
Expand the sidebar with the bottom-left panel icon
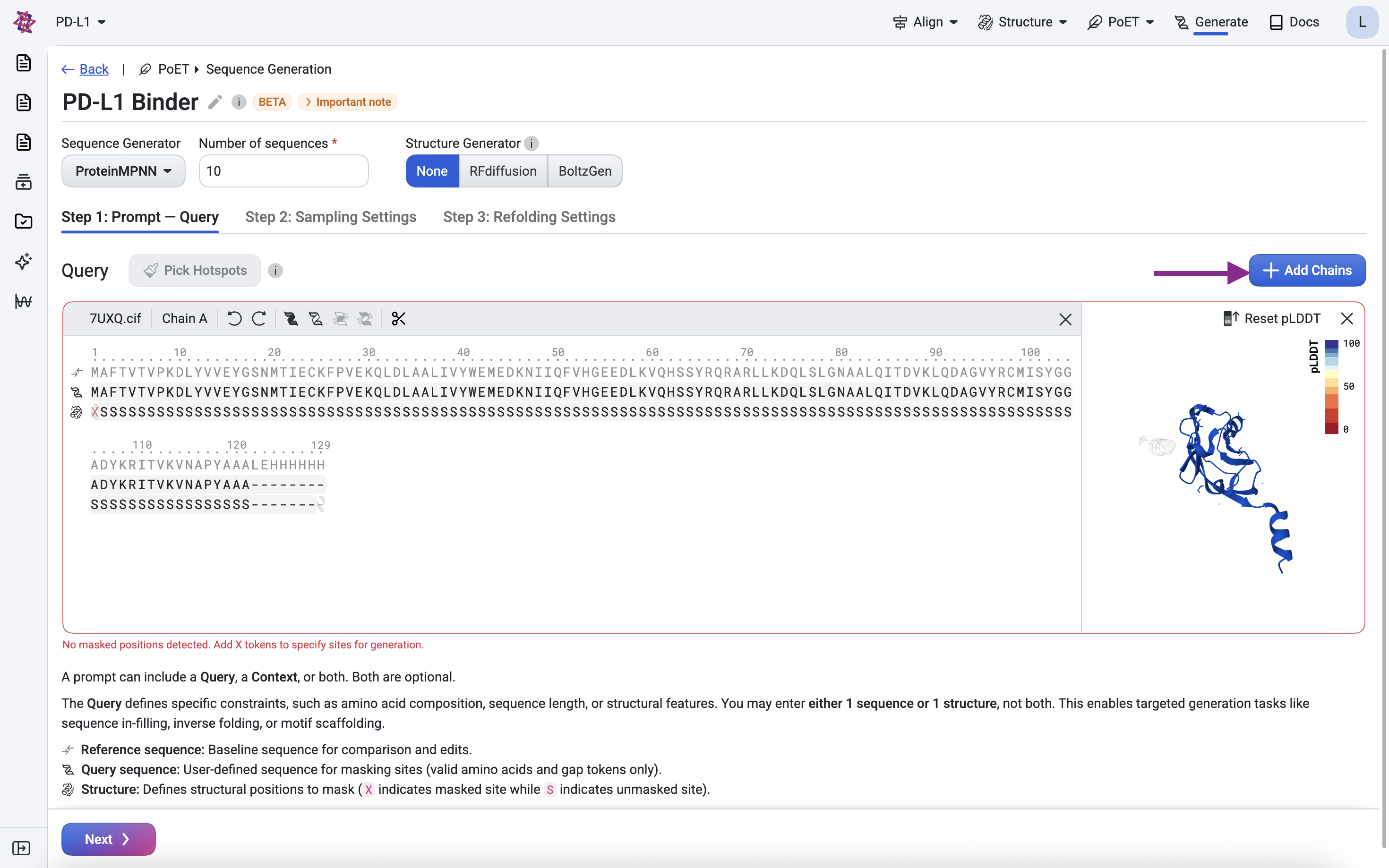[21, 848]
